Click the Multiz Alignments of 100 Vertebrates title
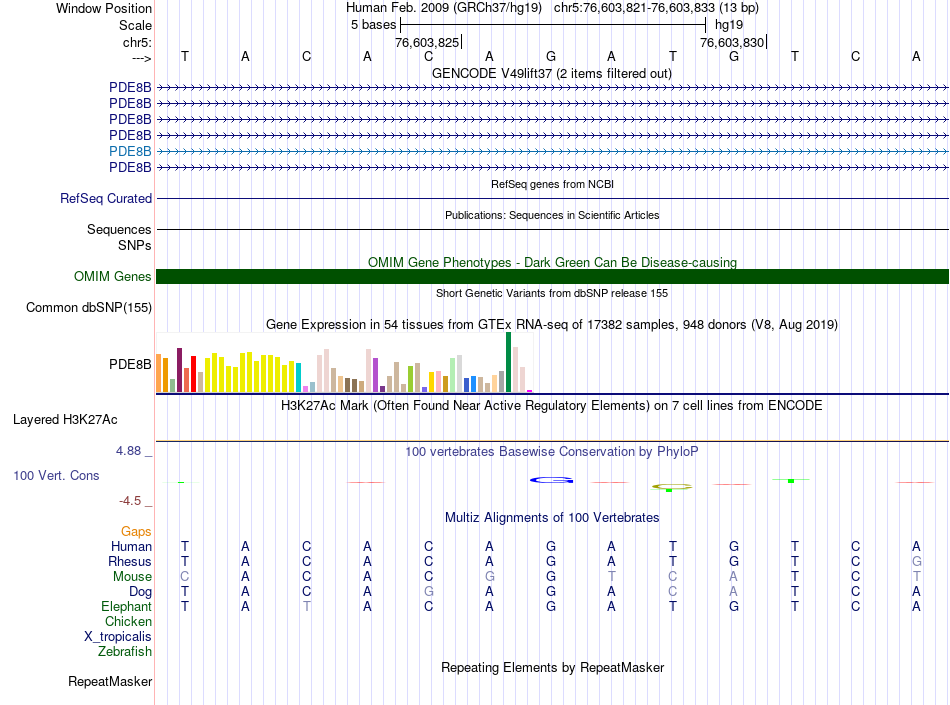This screenshot has width=950, height=705. [x=552, y=518]
